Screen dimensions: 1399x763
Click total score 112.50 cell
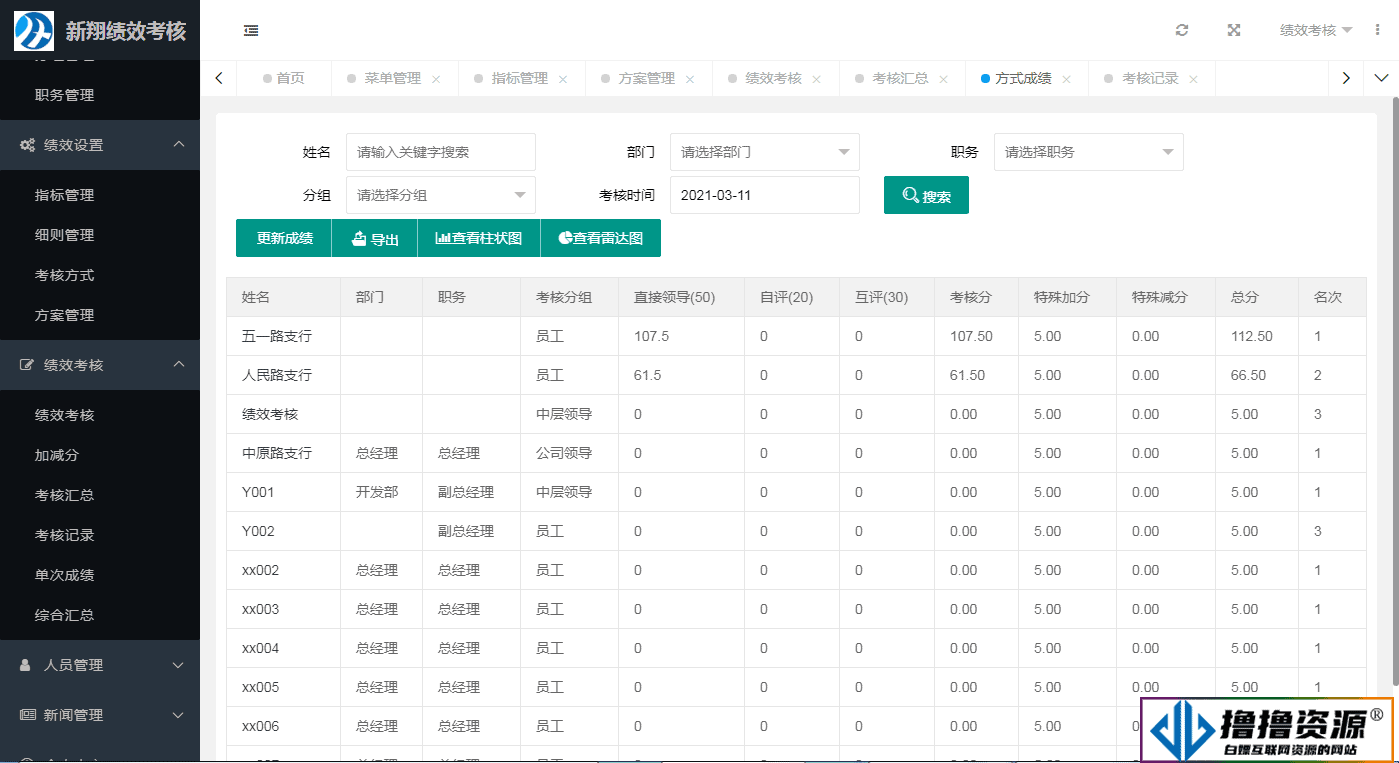click(1257, 336)
